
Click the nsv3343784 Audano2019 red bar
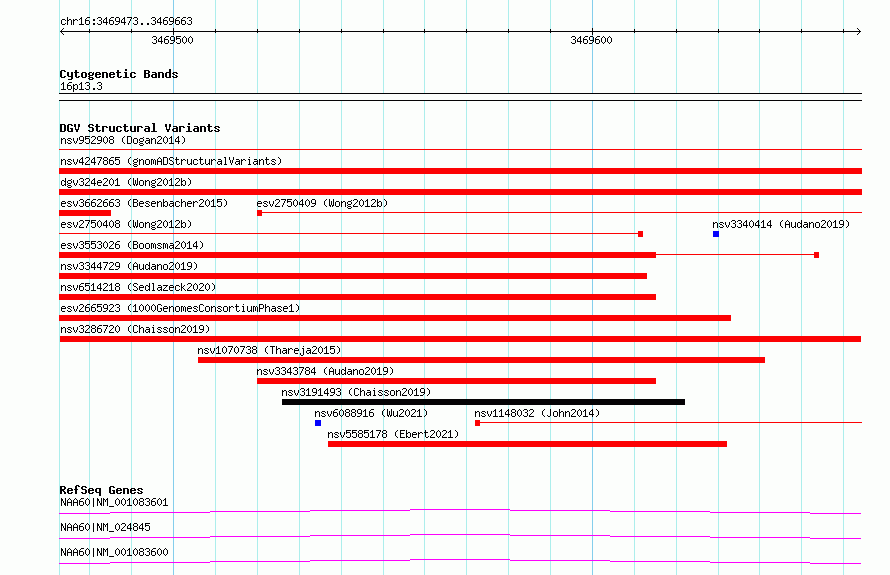tap(456, 381)
